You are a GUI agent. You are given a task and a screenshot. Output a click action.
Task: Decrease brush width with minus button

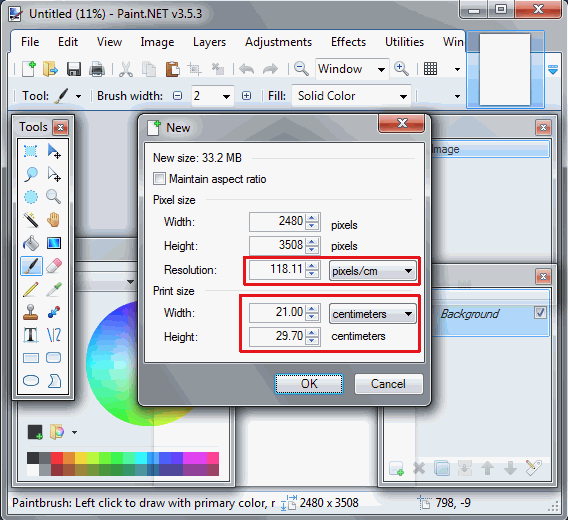[x=178, y=96]
